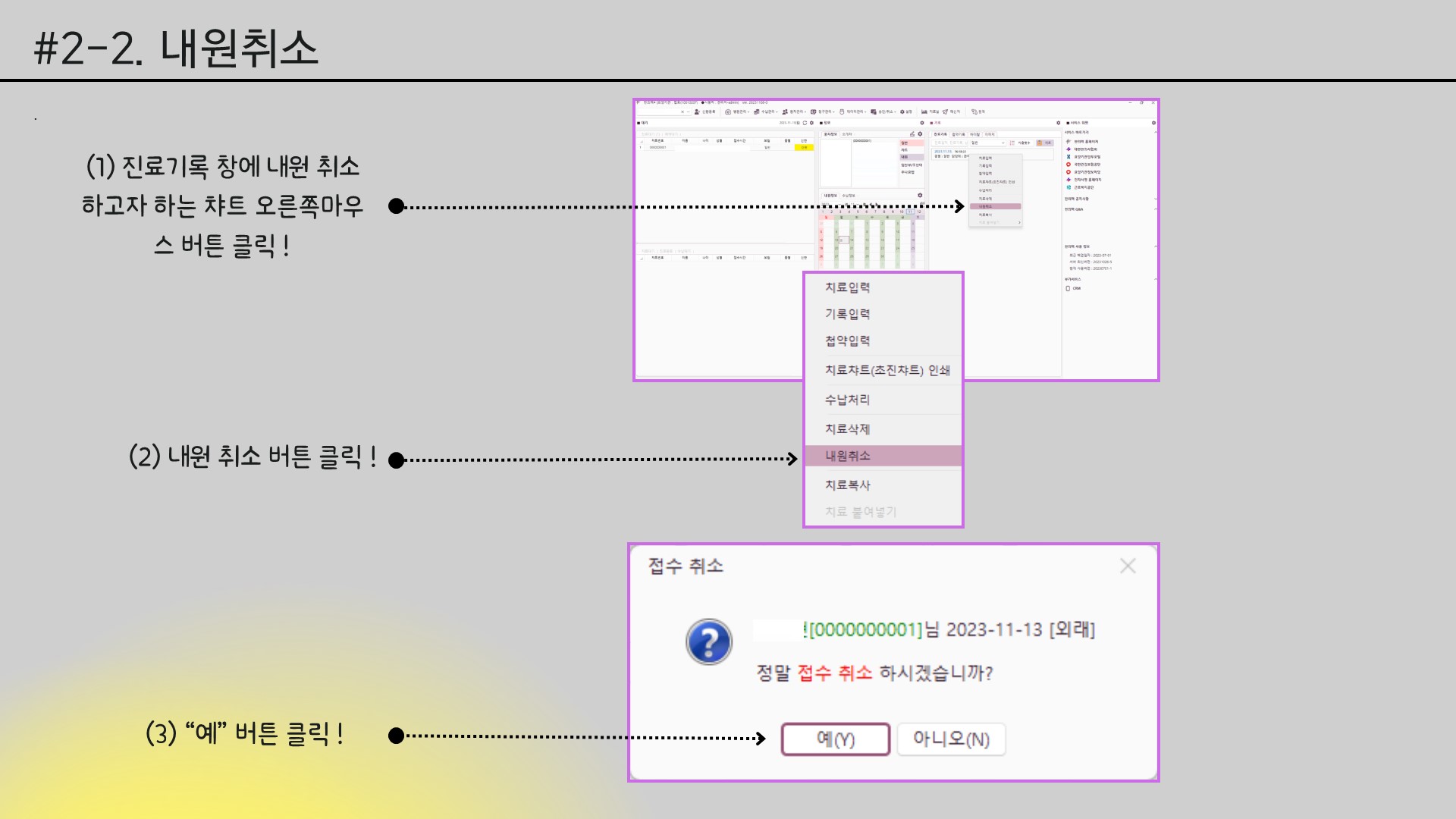Screen dimensions: 1456x819
Task: Expand the 병원관리 toolbar dropdown
Action: 739,111
